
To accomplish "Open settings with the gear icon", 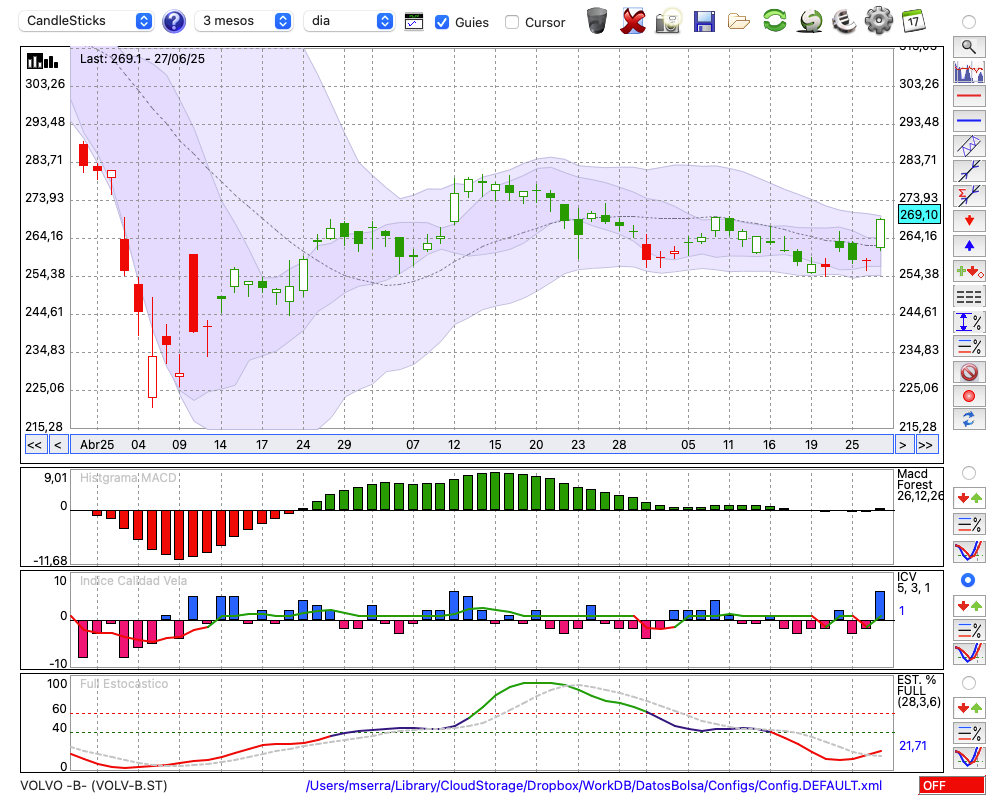I will pyautogui.click(x=879, y=21).
